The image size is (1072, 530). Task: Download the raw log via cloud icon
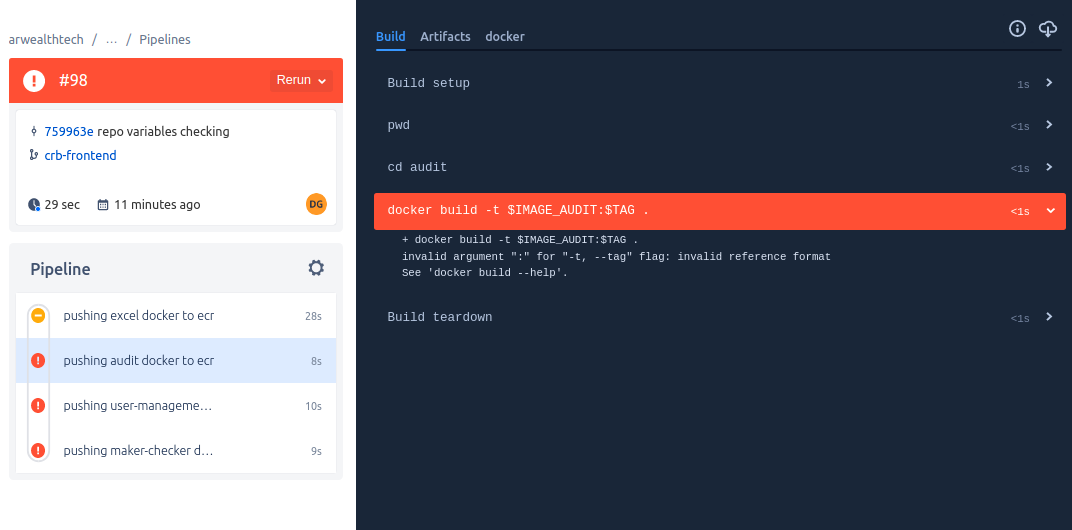click(x=1048, y=29)
